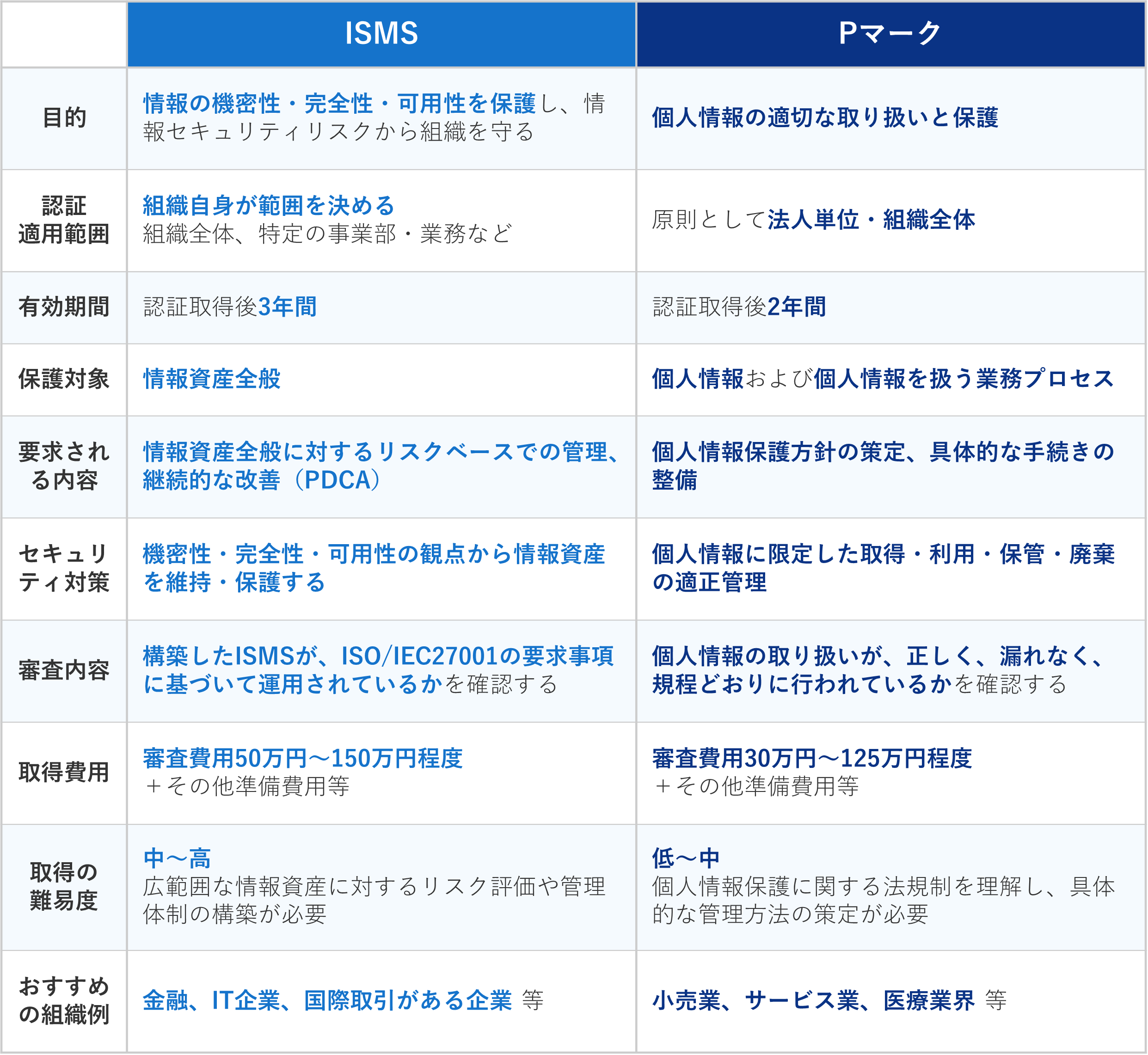Click the 保護対象 row label
The height and width of the screenshot is (1055, 1148).
coord(64,379)
